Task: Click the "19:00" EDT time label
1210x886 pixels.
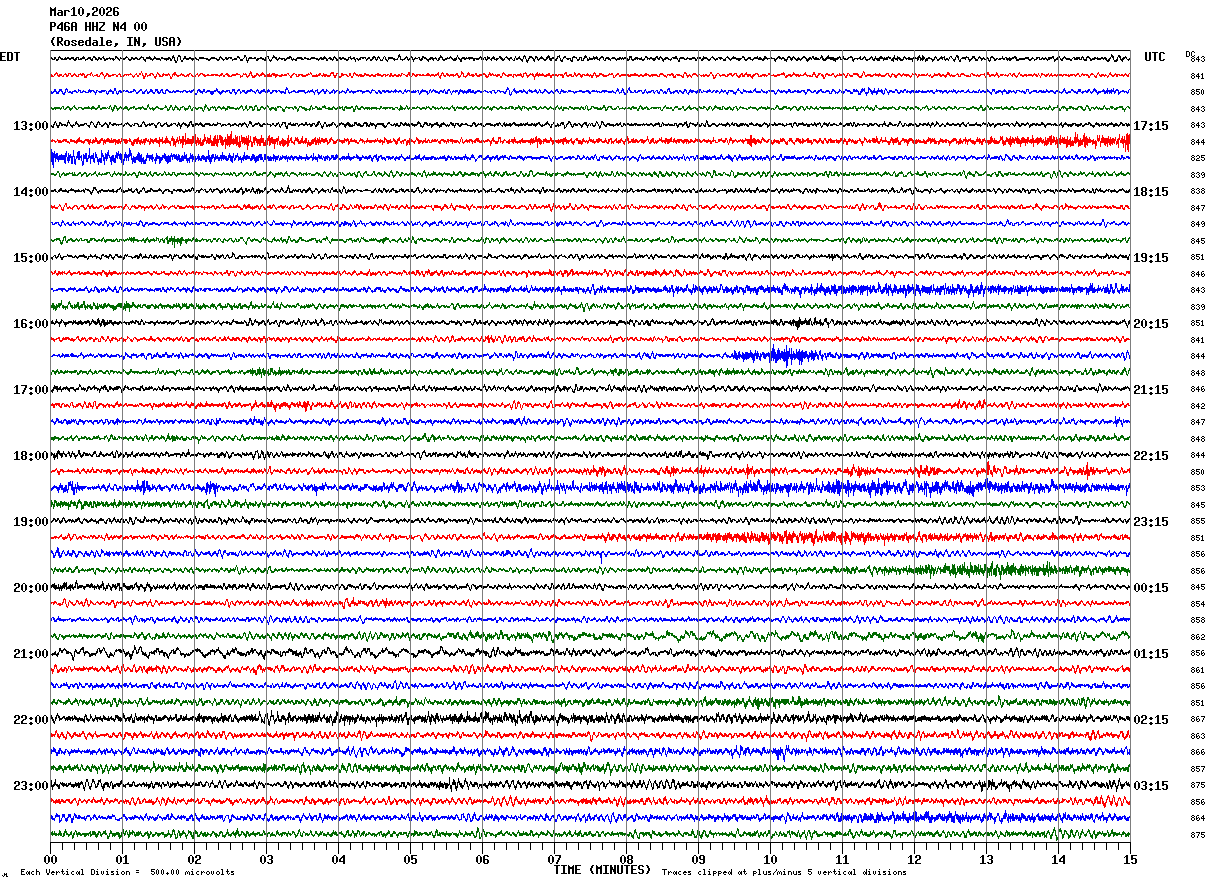Action: click(x=31, y=522)
